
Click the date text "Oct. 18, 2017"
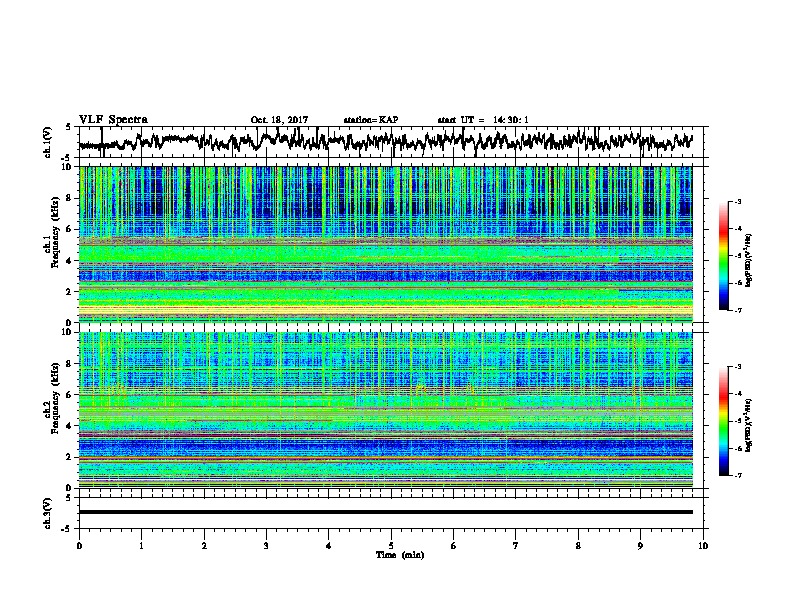279,120
